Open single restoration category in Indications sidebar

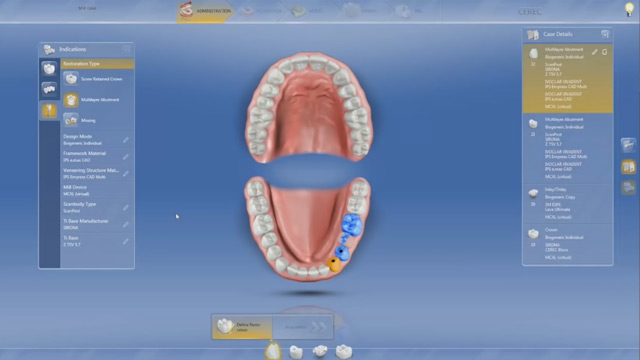49,68
